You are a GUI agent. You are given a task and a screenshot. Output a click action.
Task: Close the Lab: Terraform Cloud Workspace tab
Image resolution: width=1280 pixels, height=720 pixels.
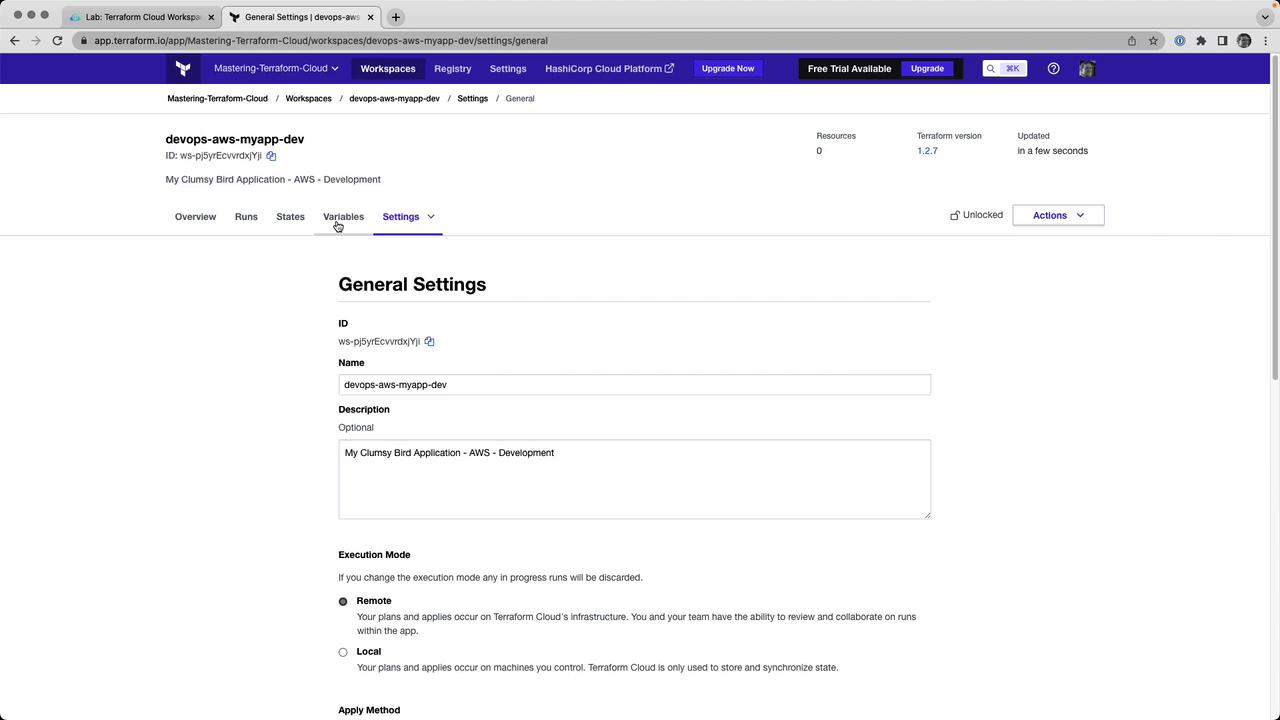(x=211, y=17)
